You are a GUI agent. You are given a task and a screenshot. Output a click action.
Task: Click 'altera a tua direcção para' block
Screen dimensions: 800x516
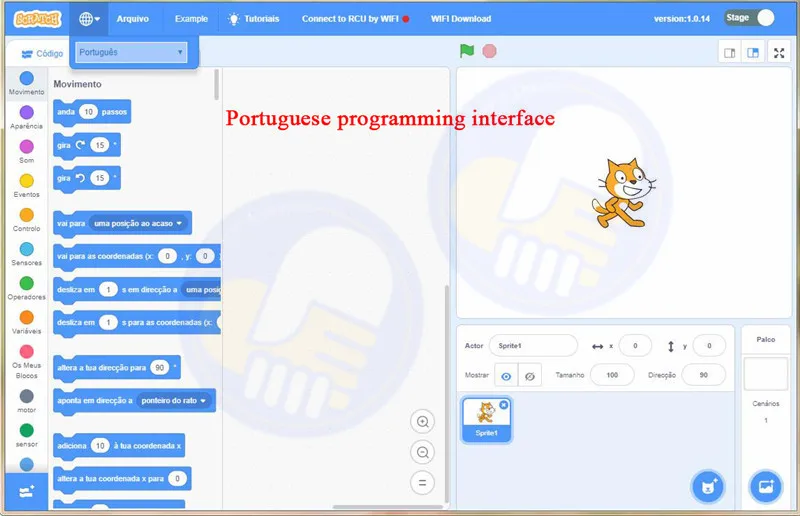coord(117,367)
